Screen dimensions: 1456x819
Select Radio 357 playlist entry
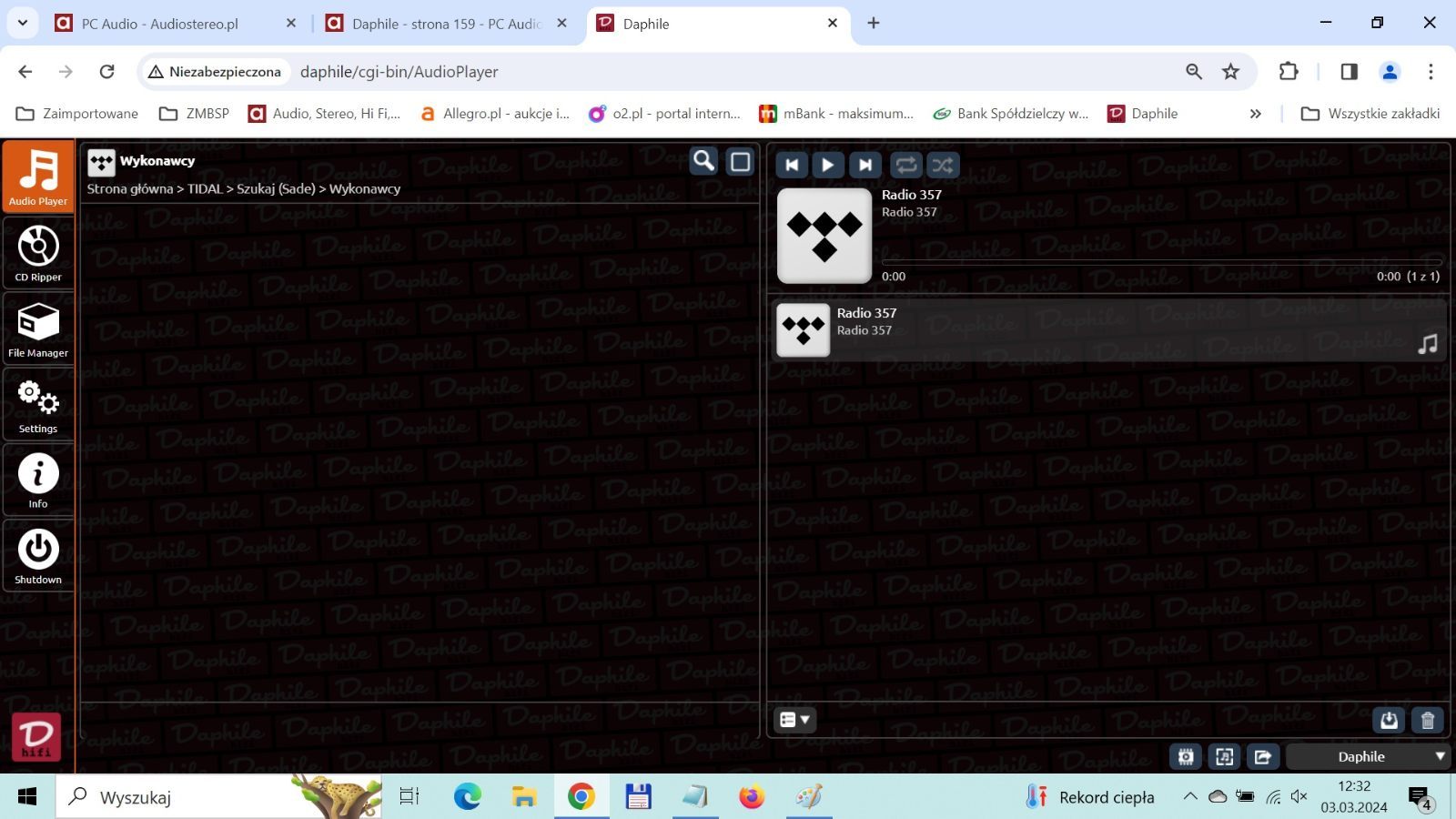click(1108, 329)
